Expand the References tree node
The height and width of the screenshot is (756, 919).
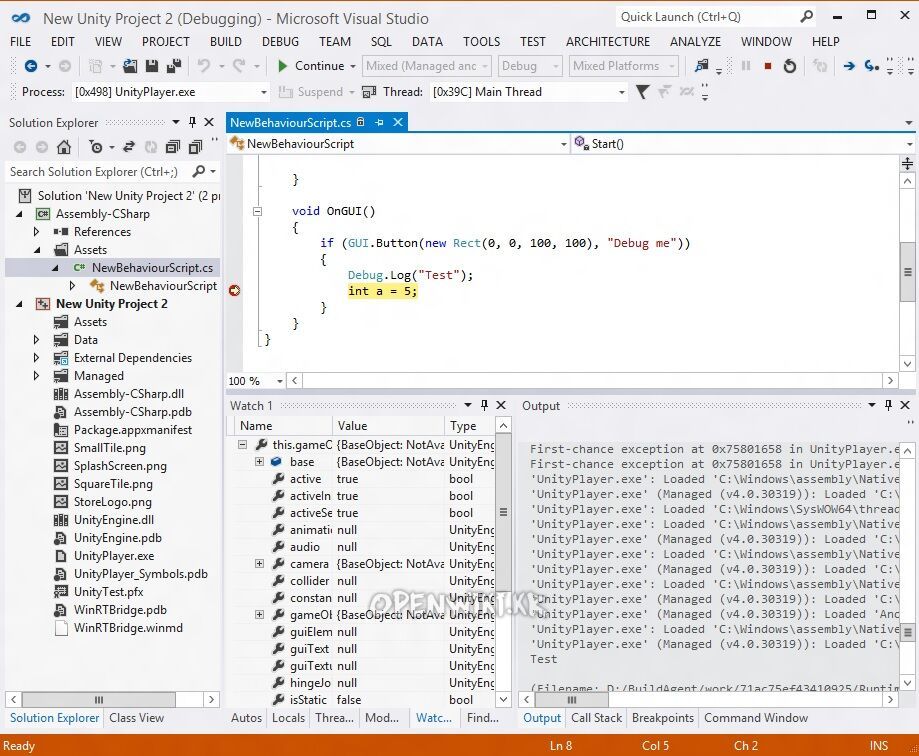click(36, 232)
